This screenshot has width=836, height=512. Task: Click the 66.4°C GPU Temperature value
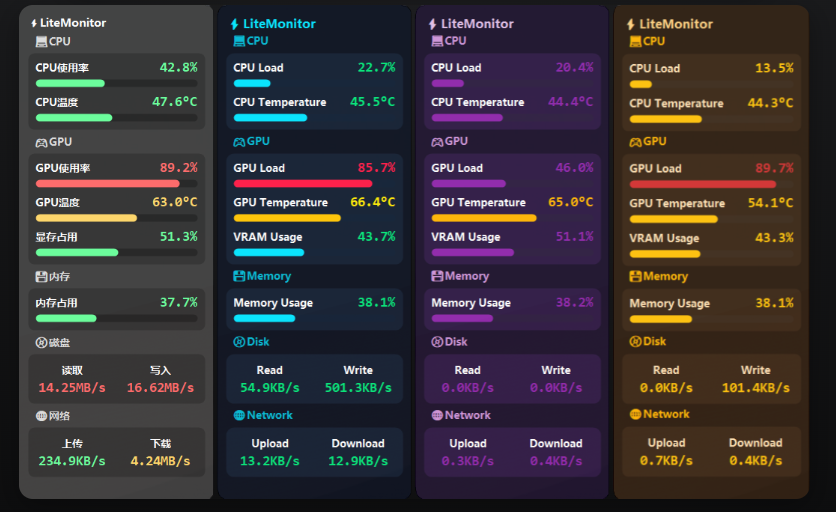click(373, 203)
